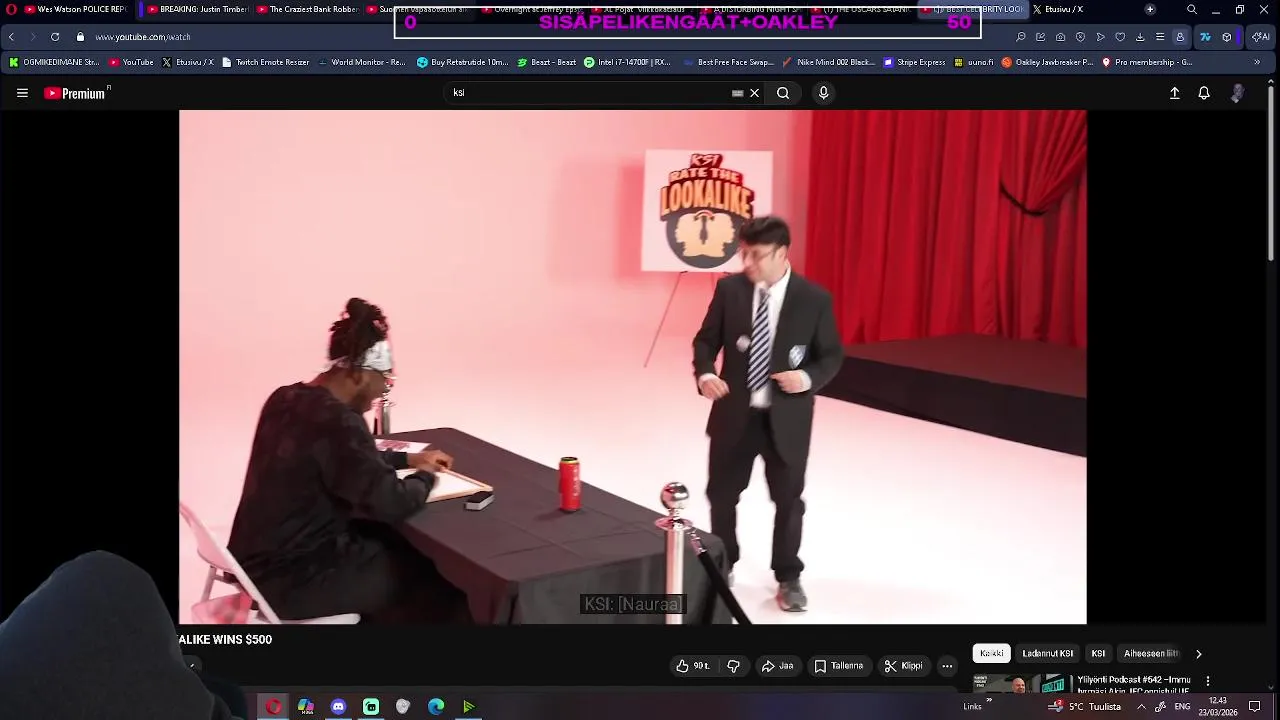1280x720 pixels.
Task: Open Discord from the taskbar
Action: click(x=338, y=707)
